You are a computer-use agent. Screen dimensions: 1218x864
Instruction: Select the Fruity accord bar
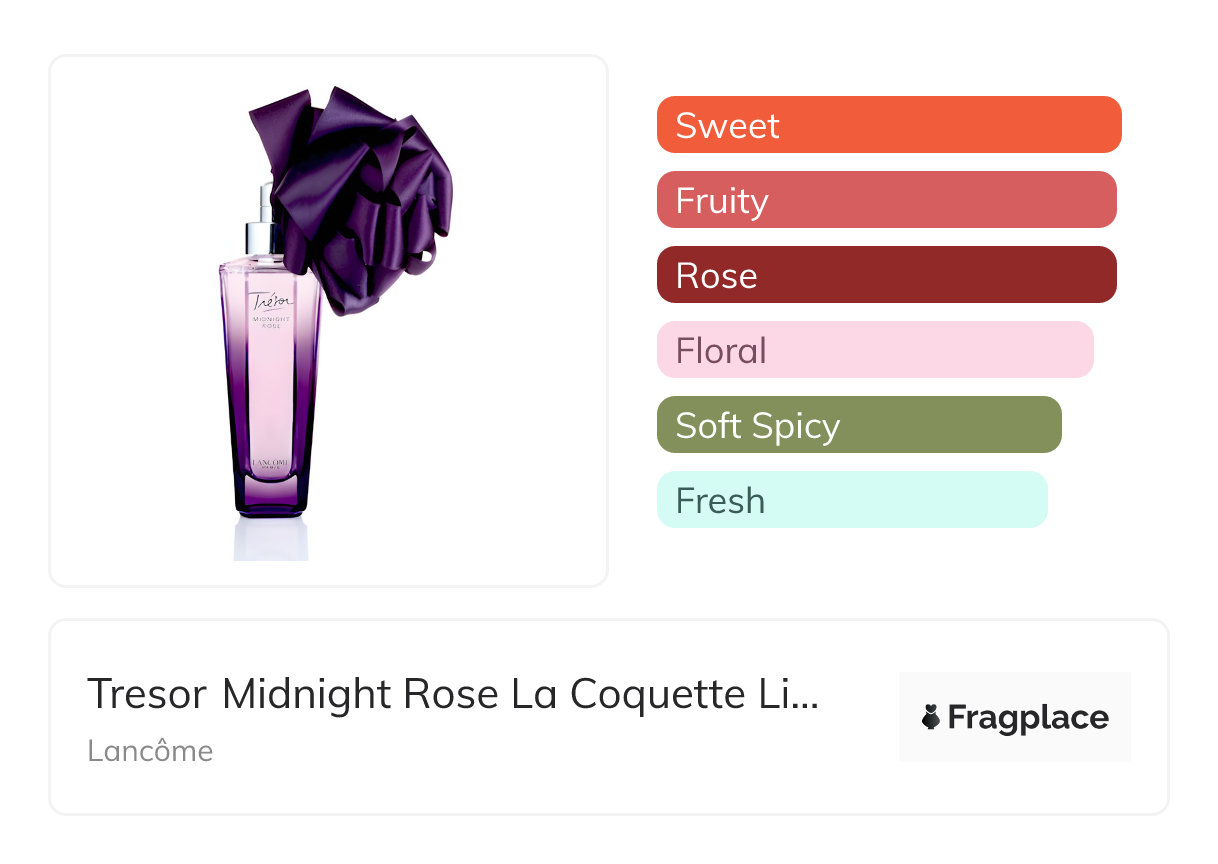pyautogui.click(x=886, y=200)
